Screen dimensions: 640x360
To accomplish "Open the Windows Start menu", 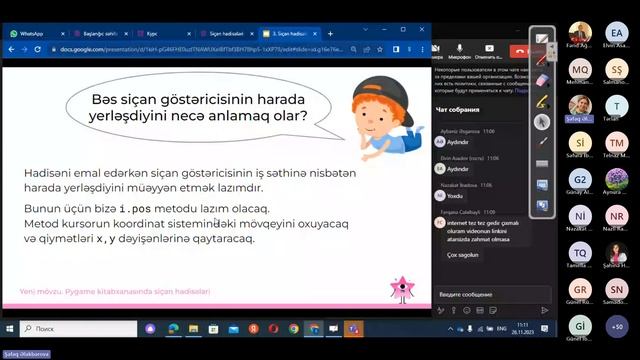I will 10,329.
